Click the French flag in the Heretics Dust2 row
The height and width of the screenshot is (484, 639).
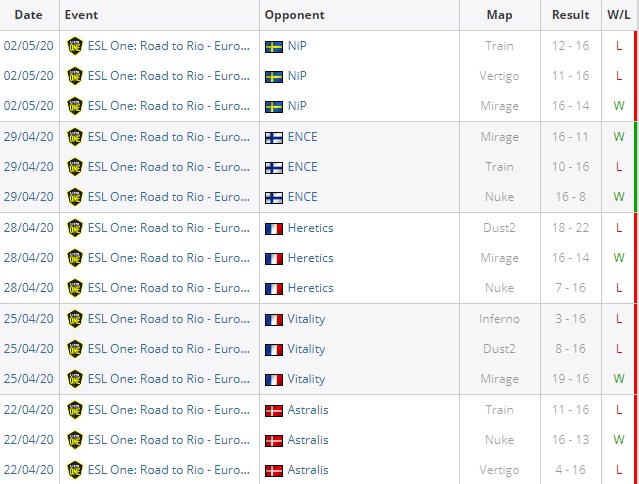(x=273, y=228)
